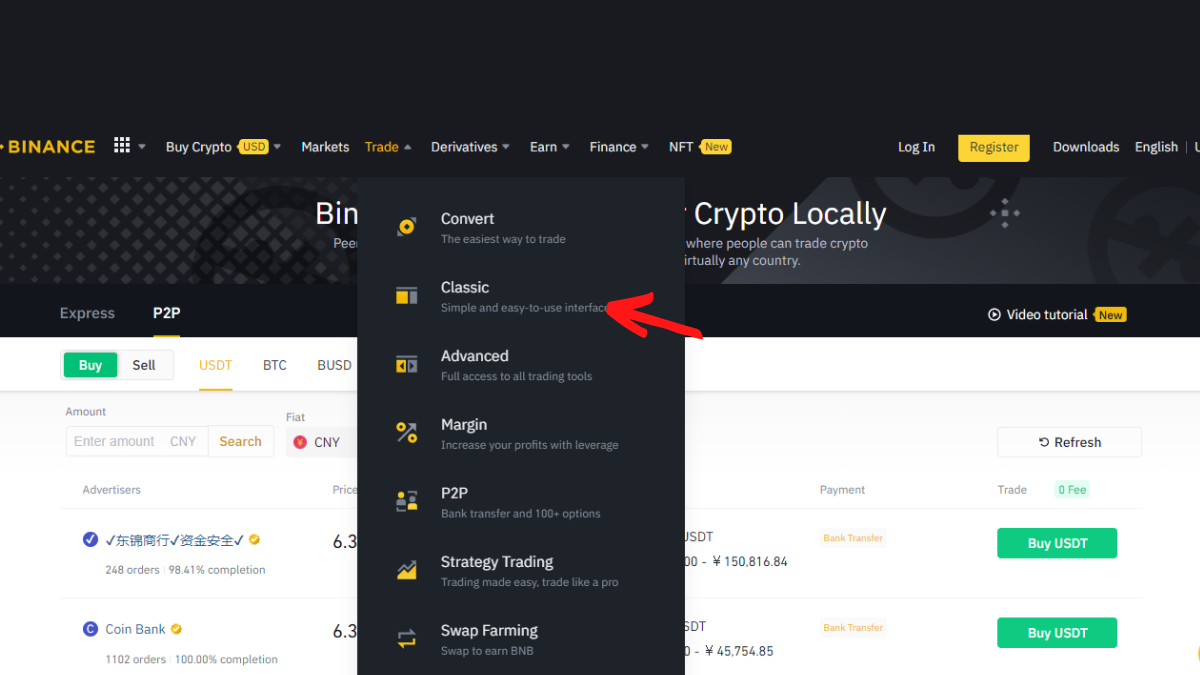Click the refresh arrow icon

tap(1045, 442)
